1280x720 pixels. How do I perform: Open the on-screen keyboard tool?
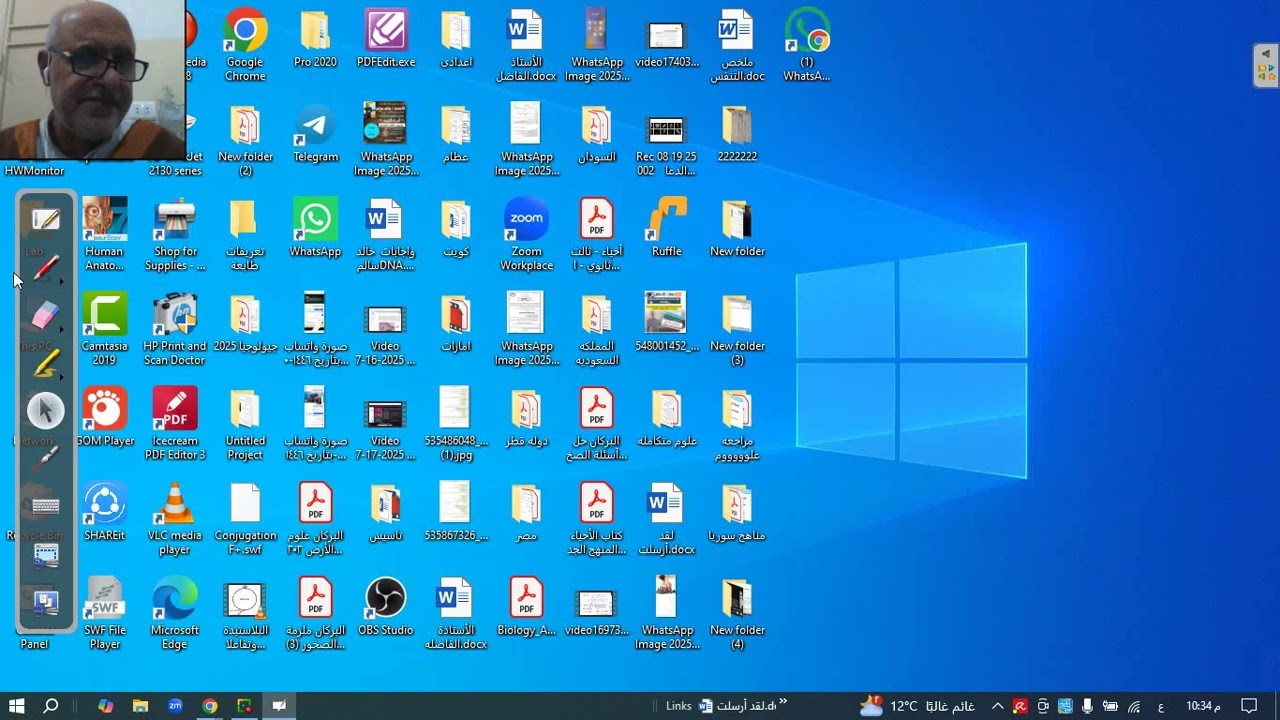[x=45, y=506]
